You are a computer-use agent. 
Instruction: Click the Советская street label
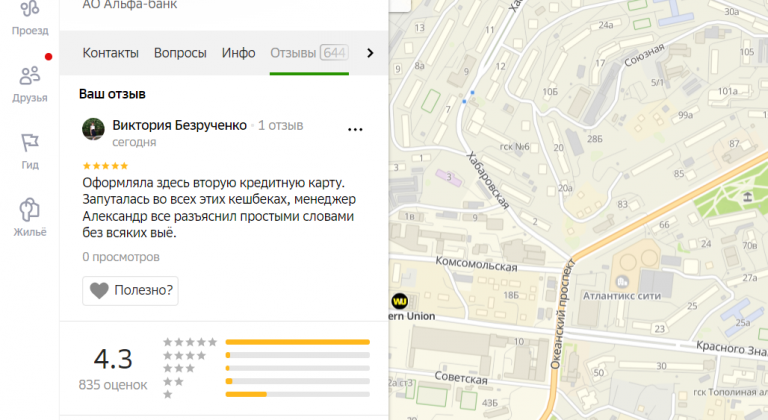pos(461,378)
